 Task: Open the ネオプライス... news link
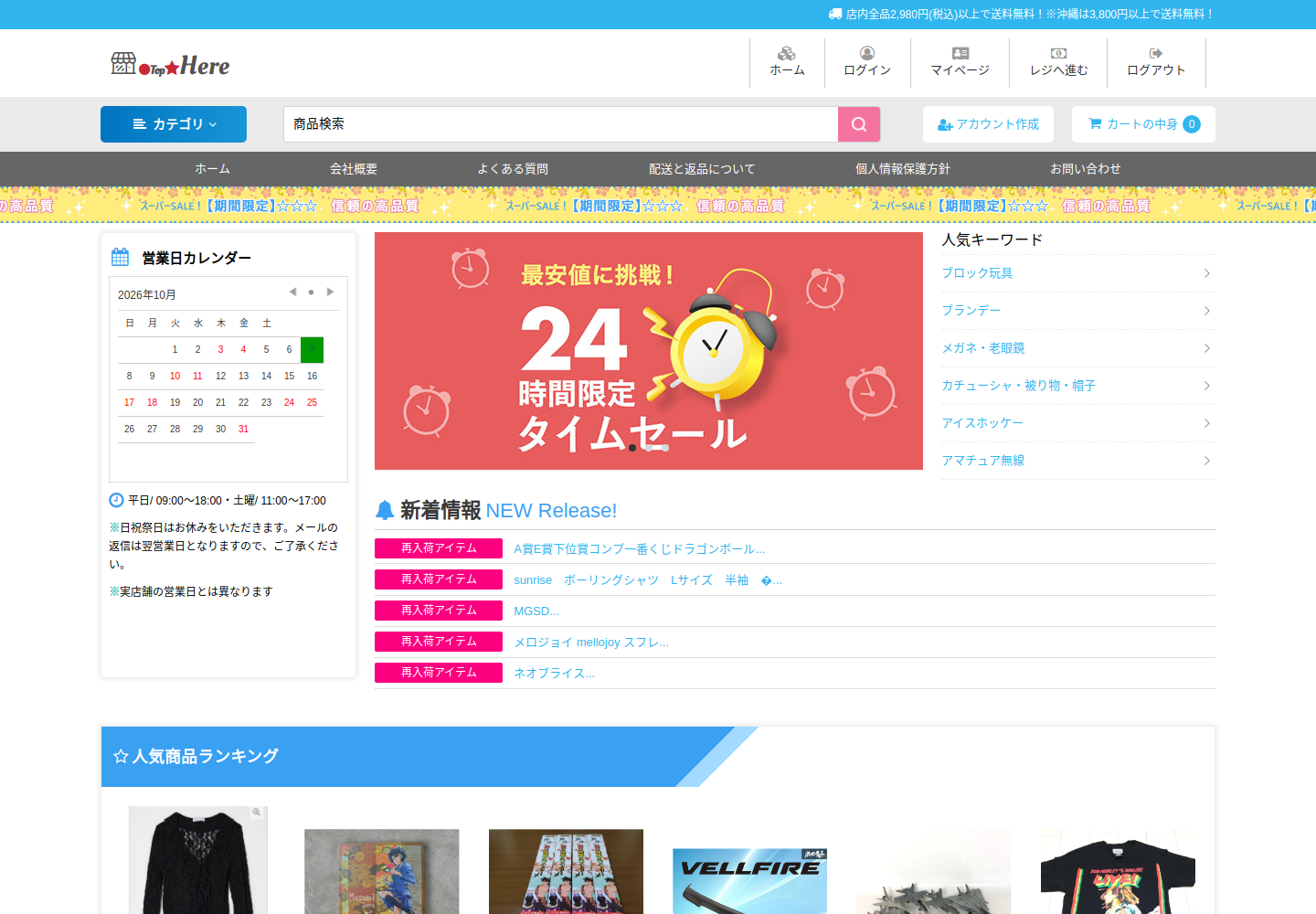pyautogui.click(x=554, y=674)
